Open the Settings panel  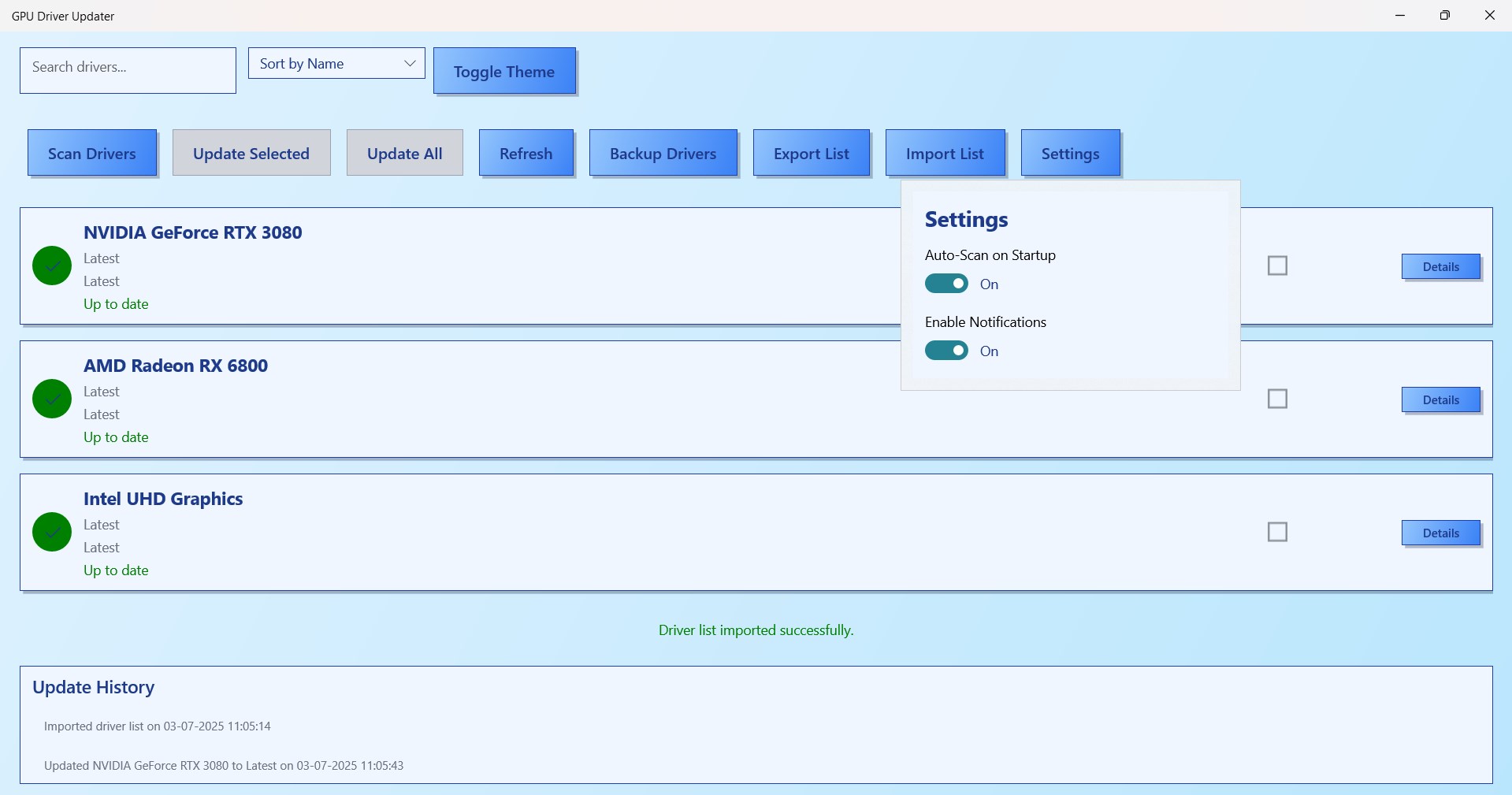point(1070,153)
